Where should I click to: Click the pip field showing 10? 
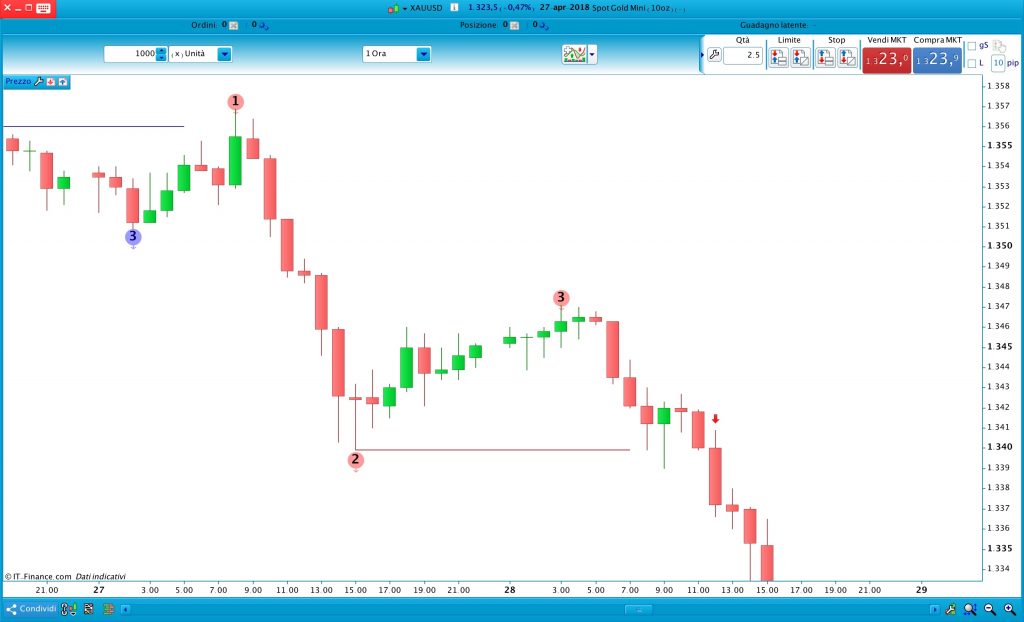[x=998, y=63]
